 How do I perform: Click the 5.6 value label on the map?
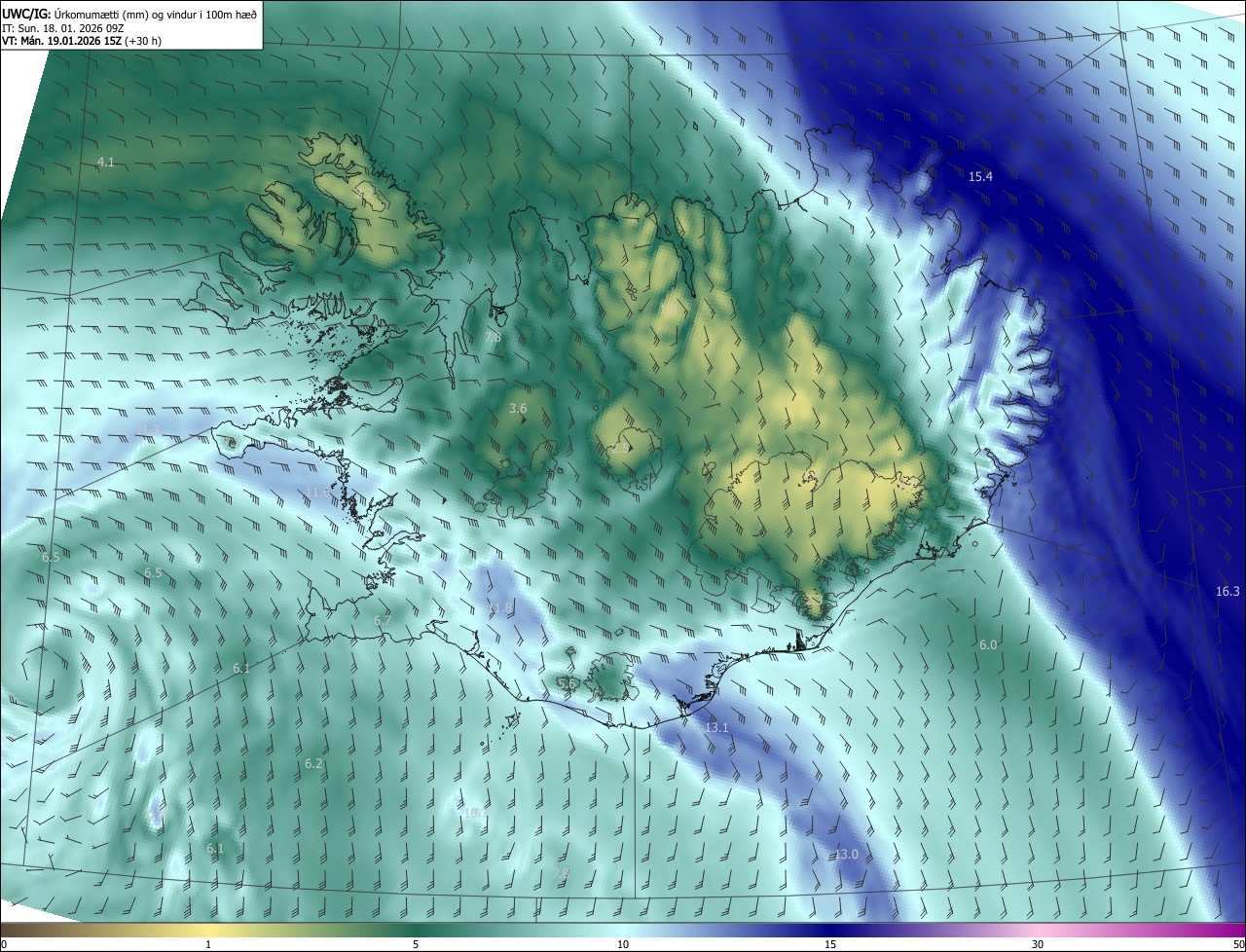(566, 684)
